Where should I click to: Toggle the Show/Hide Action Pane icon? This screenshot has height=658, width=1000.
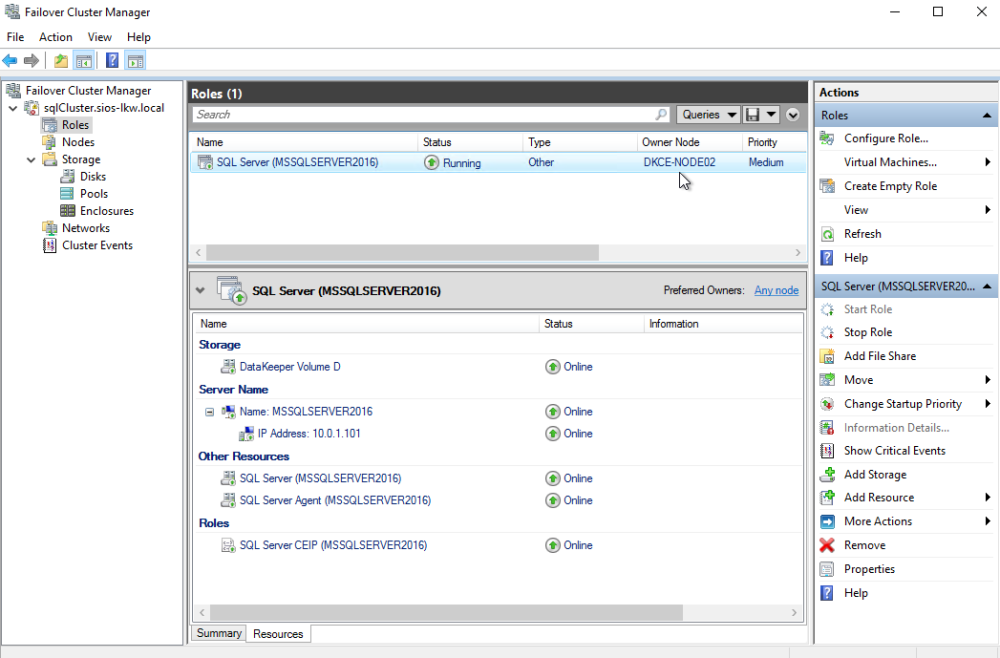(x=135, y=61)
